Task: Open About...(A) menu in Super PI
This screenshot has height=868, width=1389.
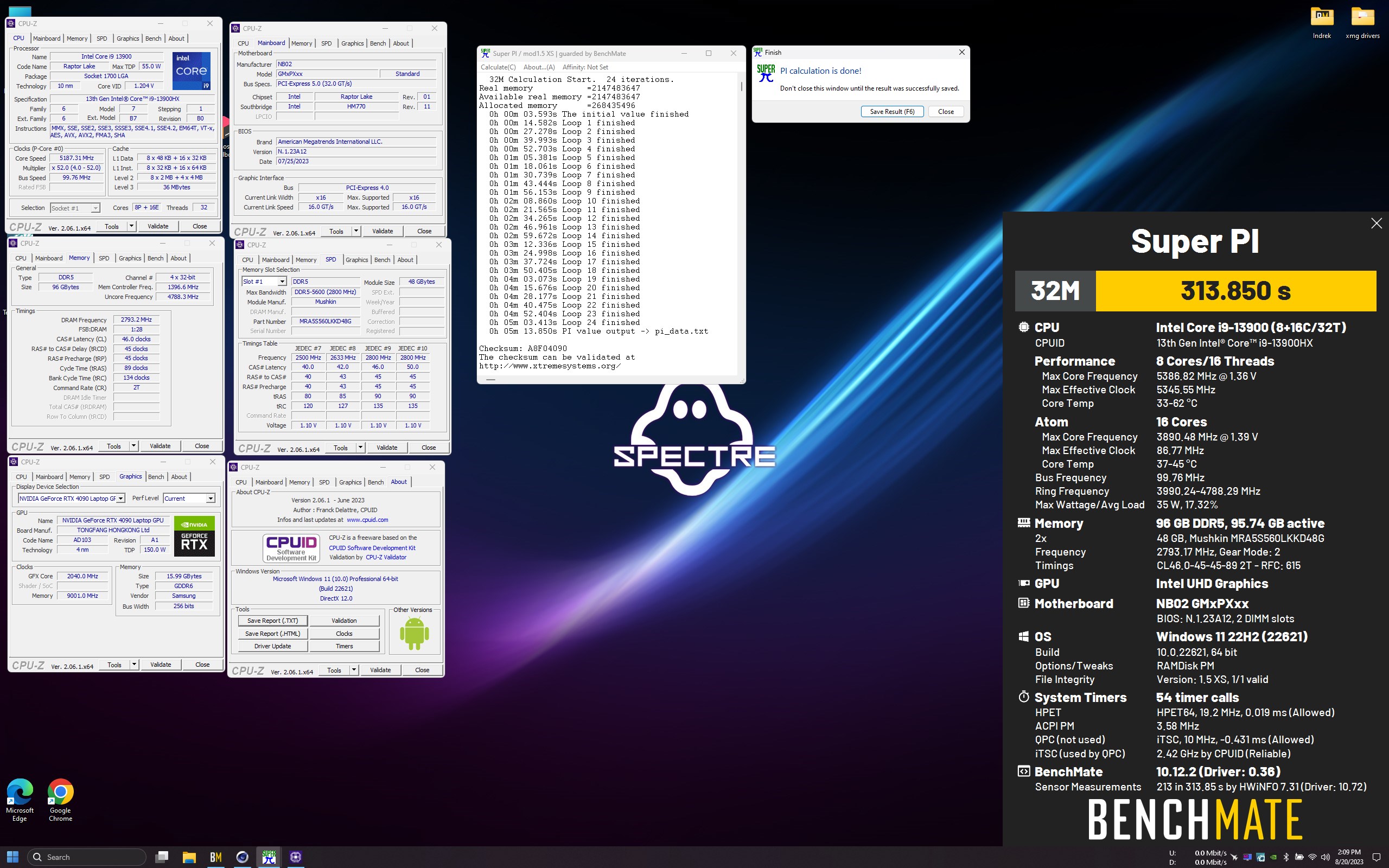Action: click(539, 67)
